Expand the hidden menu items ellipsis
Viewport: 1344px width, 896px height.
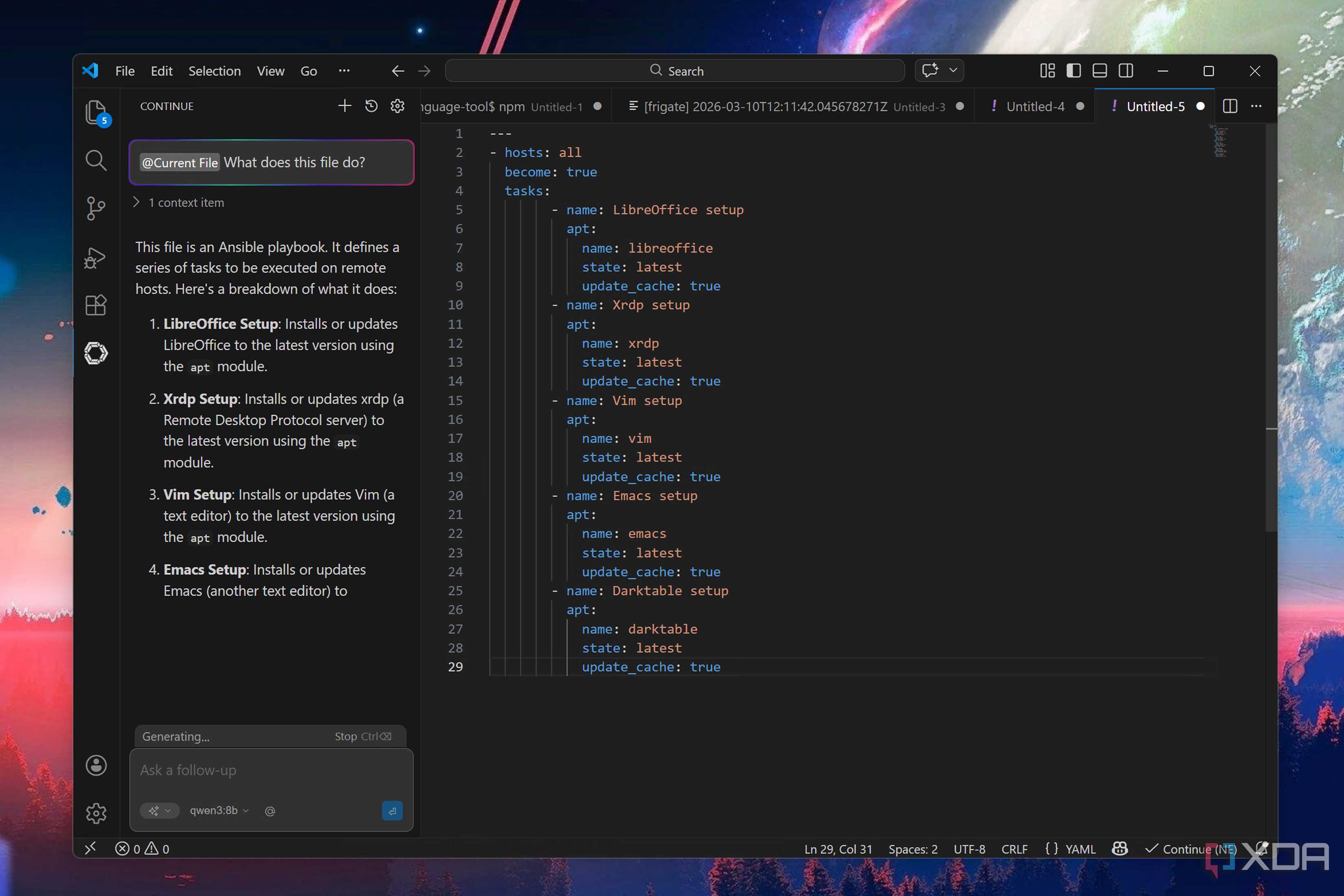coord(344,71)
